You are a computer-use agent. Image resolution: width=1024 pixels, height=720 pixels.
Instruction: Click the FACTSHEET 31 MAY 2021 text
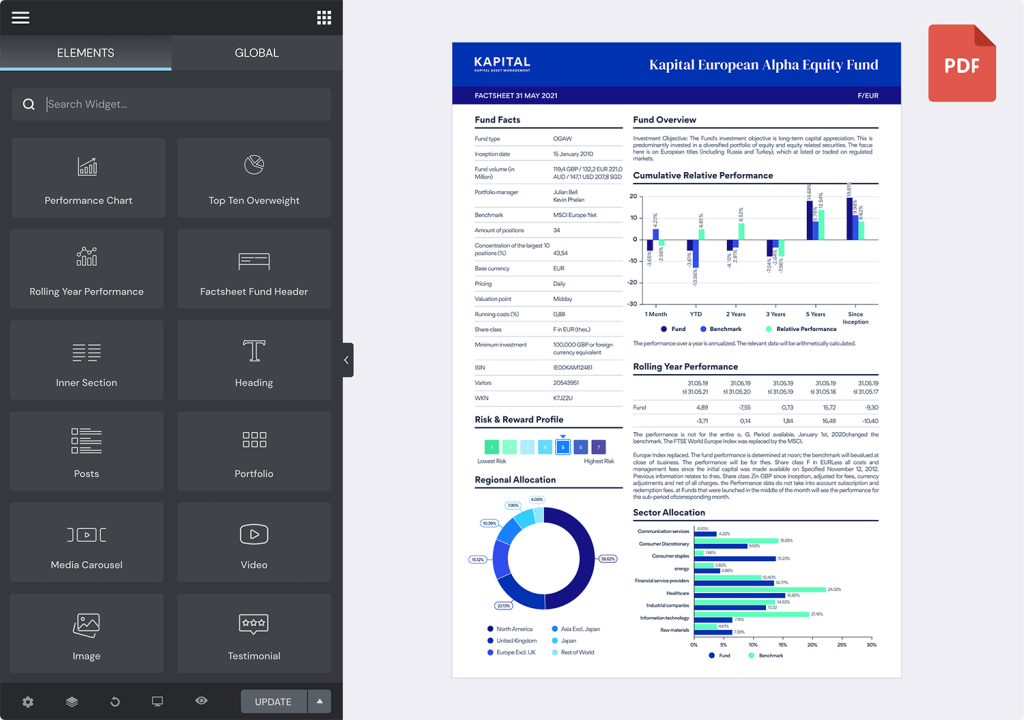click(516, 95)
